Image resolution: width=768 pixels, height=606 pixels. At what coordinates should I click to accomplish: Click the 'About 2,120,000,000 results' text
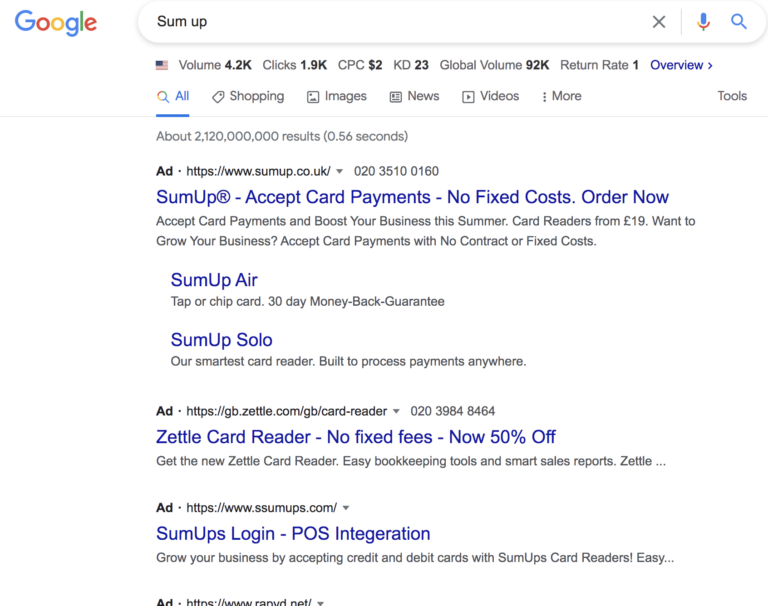pos(282,136)
